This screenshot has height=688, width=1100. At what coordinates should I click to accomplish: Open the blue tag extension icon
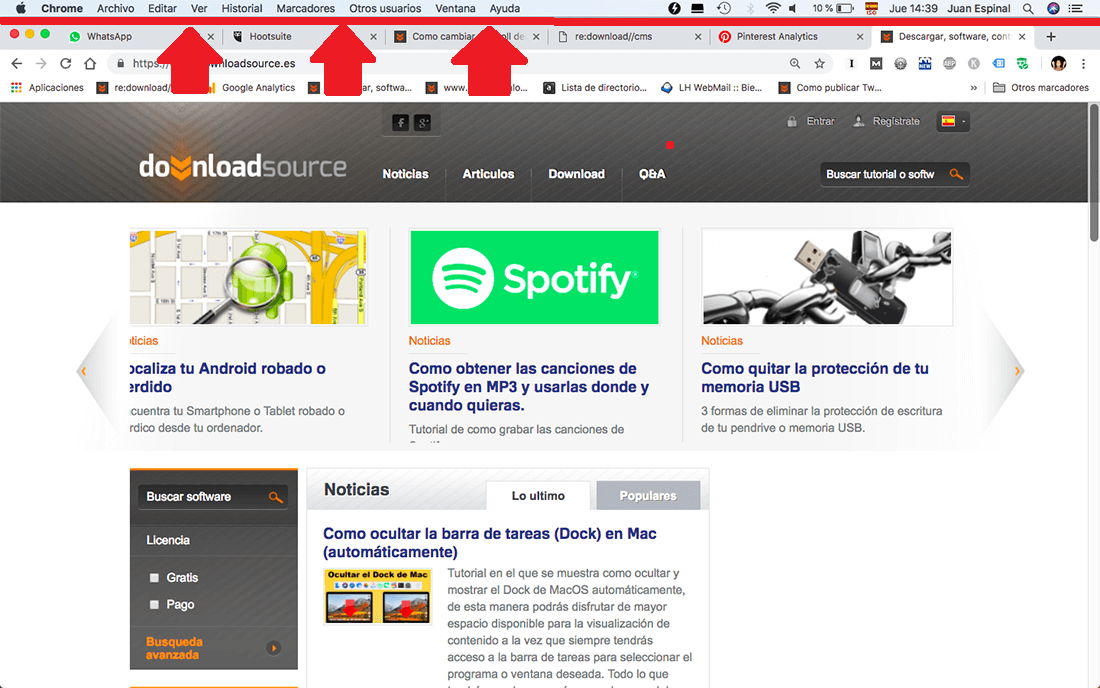coord(998,63)
